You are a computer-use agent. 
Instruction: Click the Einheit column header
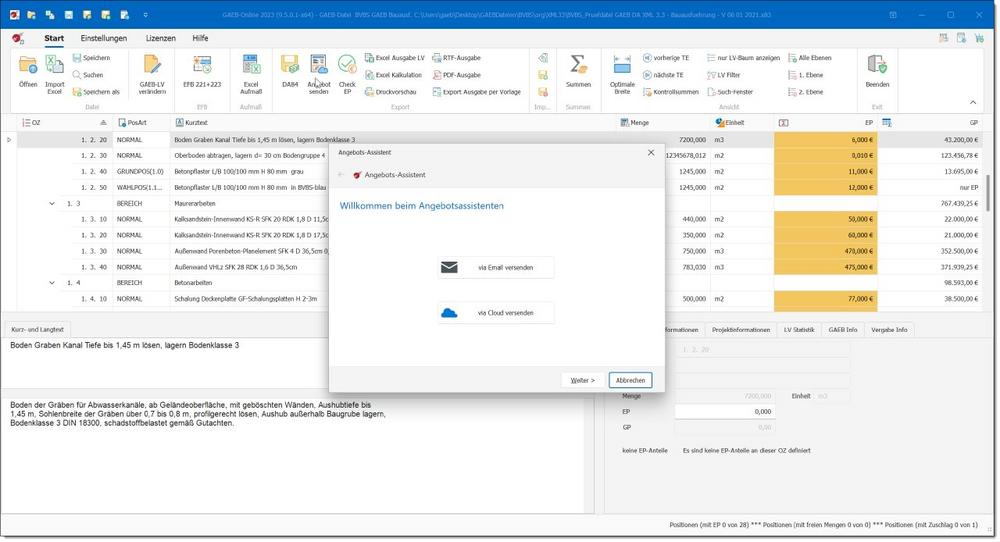tap(742, 122)
